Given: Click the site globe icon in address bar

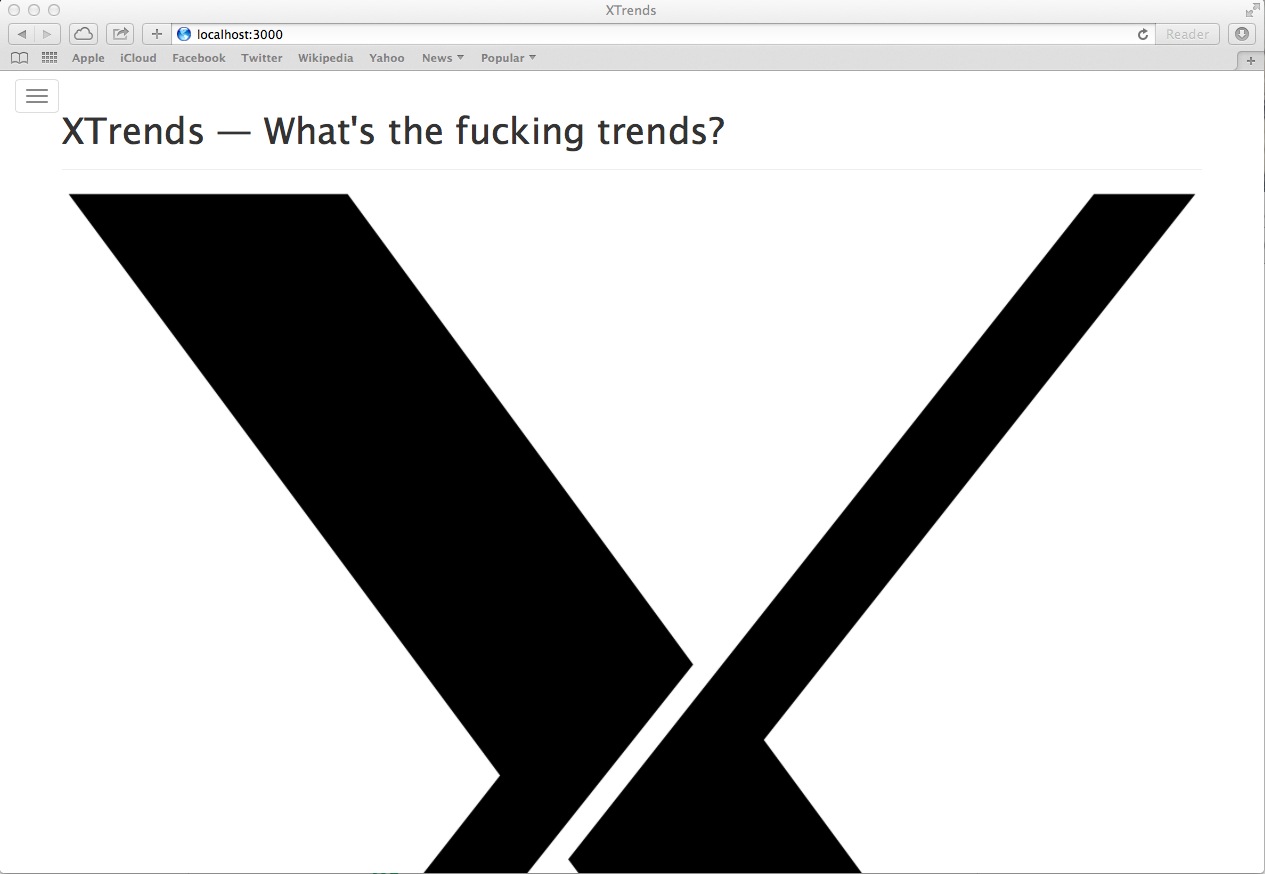Looking at the screenshot, I should pos(184,34).
